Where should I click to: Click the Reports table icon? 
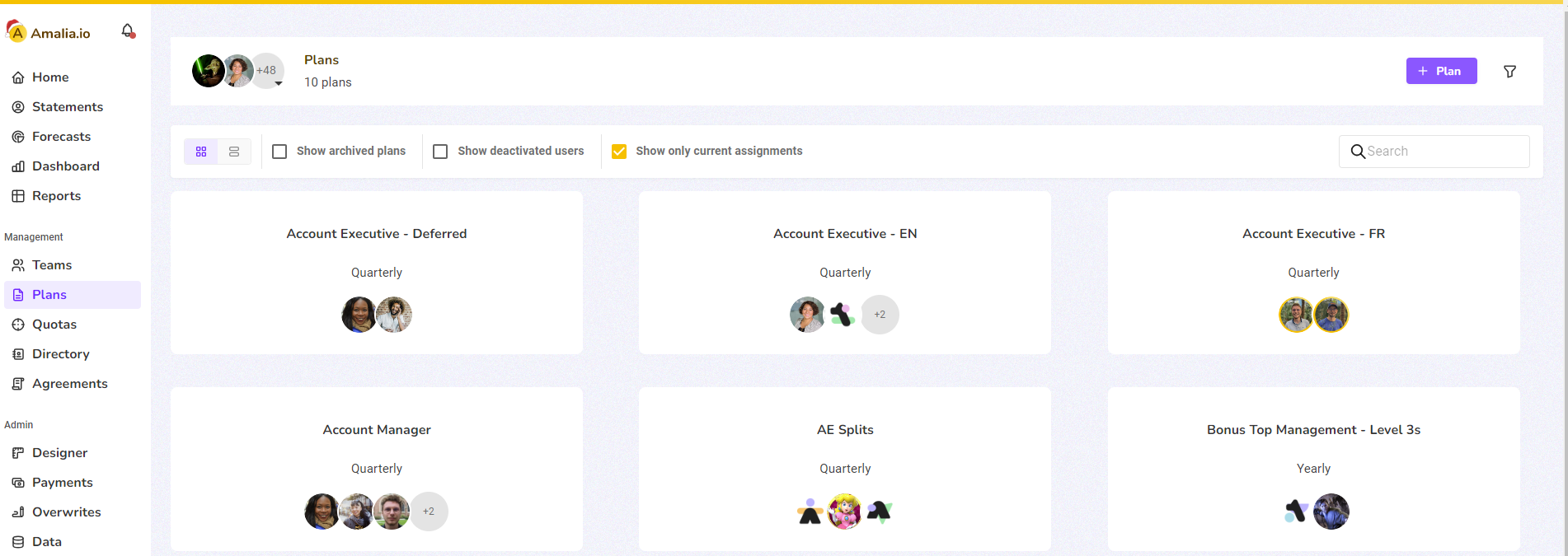pyautogui.click(x=18, y=196)
